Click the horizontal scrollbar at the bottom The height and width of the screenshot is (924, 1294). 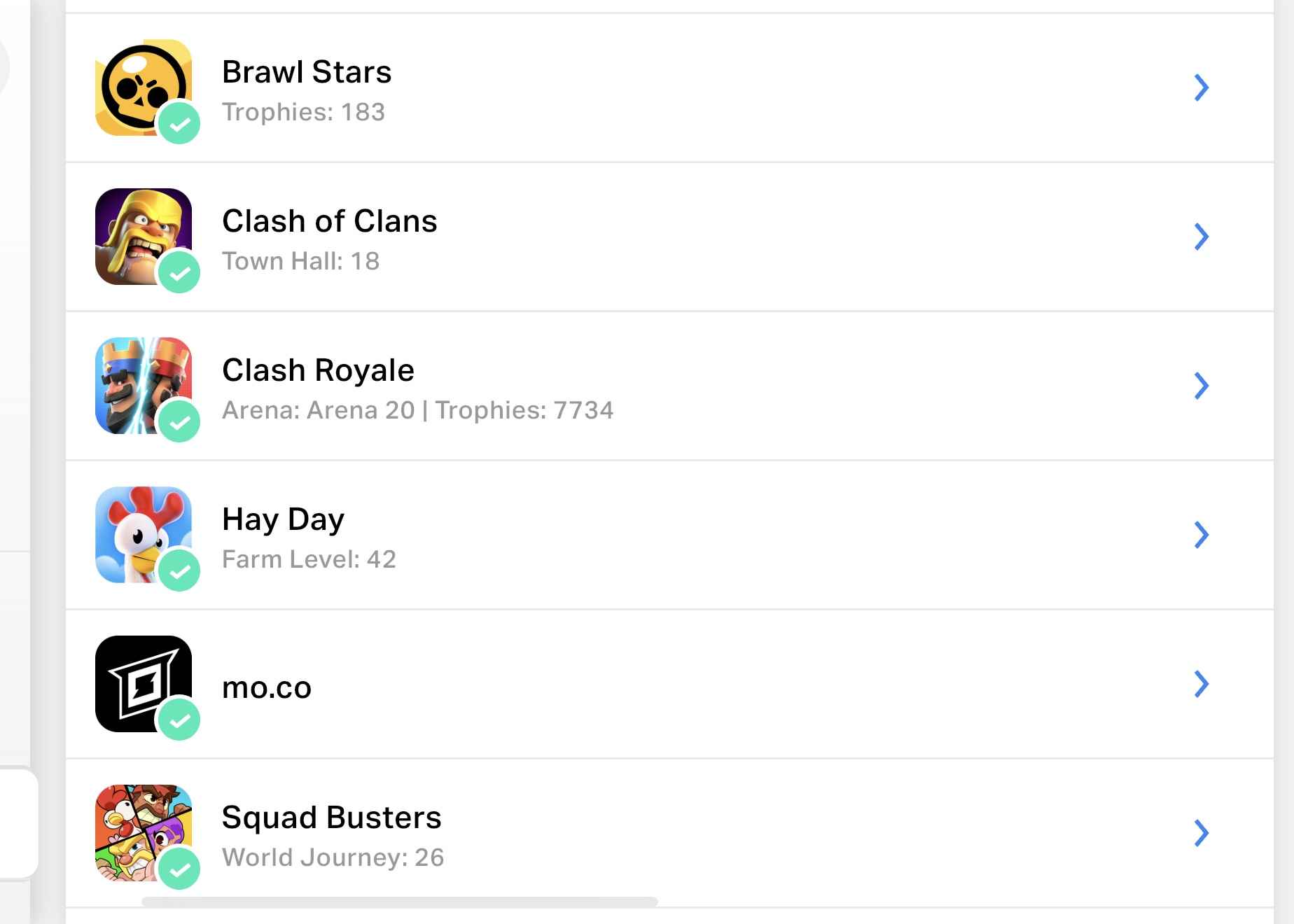point(399,902)
